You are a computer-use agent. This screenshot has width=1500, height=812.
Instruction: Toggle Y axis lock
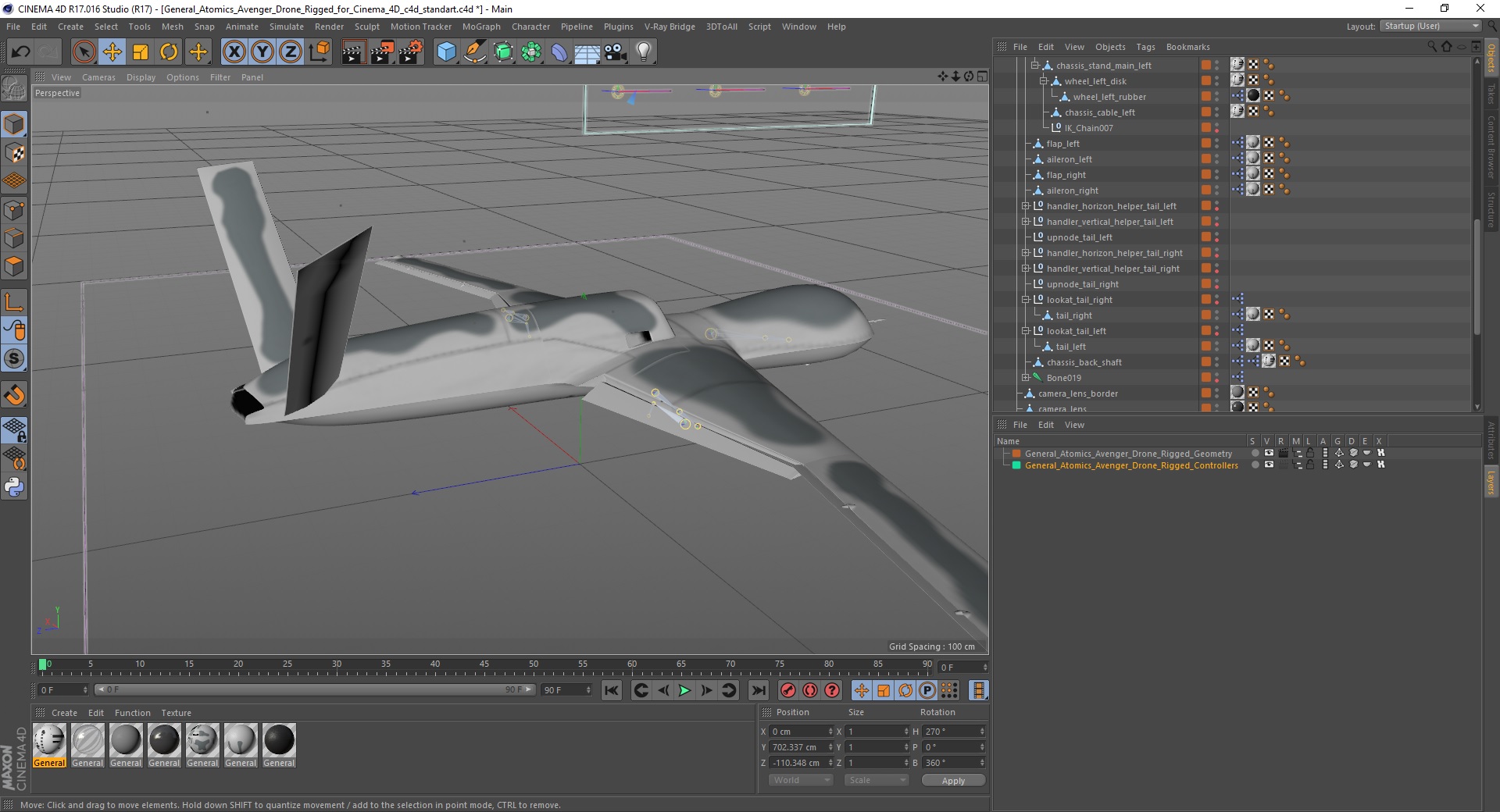[262, 52]
